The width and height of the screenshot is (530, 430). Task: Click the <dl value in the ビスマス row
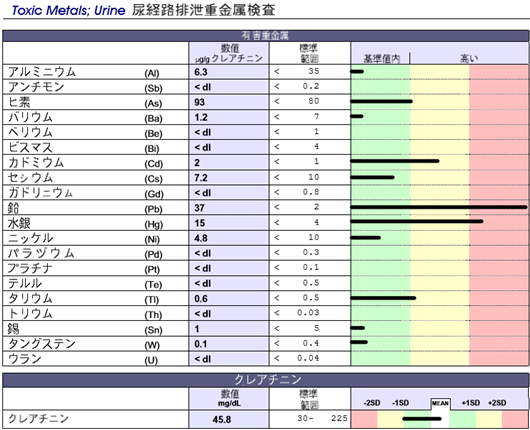coord(202,147)
